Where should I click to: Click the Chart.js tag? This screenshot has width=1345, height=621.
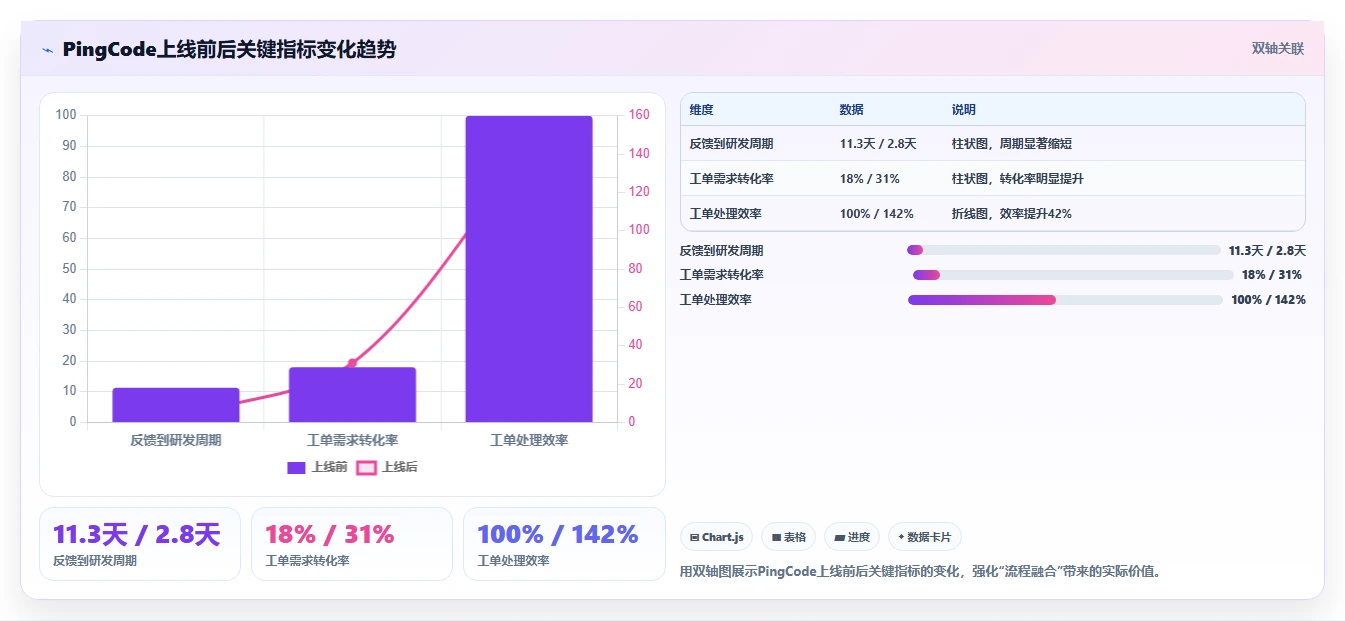point(717,537)
